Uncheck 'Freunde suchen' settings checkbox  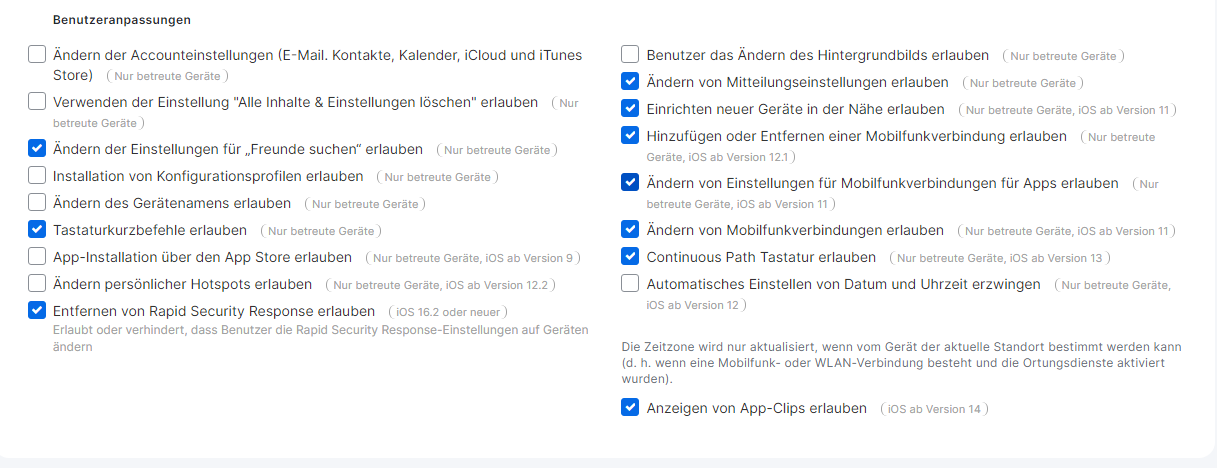coord(37,149)
